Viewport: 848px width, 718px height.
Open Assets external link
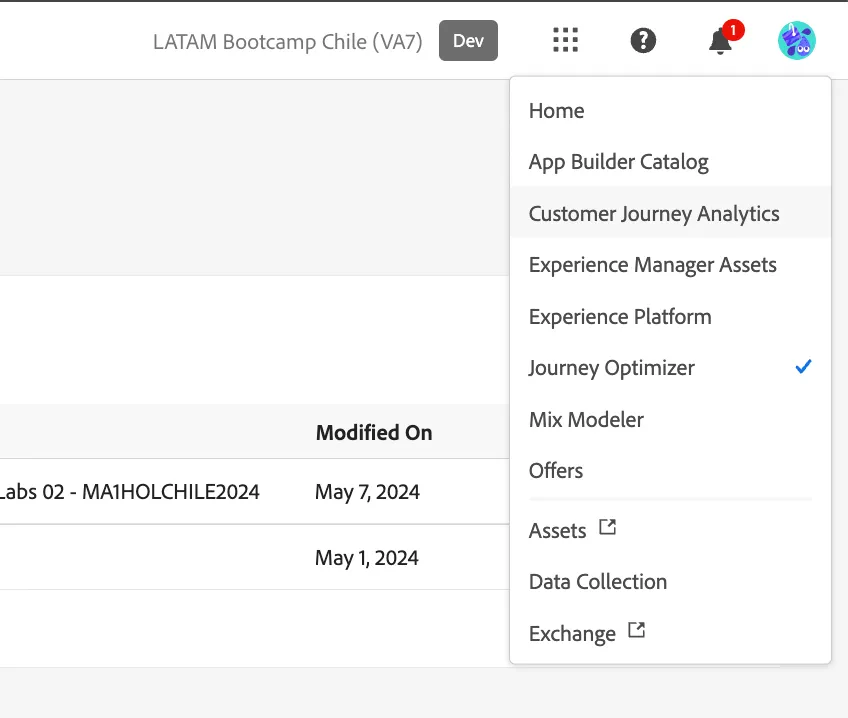click(670, 530)
